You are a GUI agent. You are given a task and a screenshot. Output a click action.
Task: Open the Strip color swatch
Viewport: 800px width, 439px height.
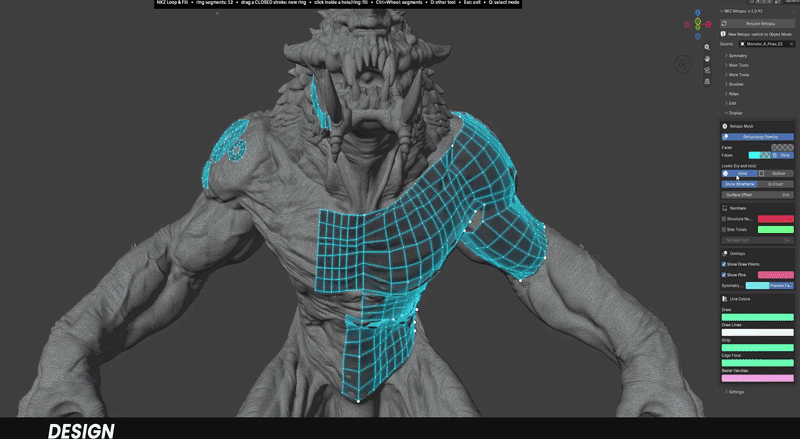pyautogui.click(x=758, y=348)
